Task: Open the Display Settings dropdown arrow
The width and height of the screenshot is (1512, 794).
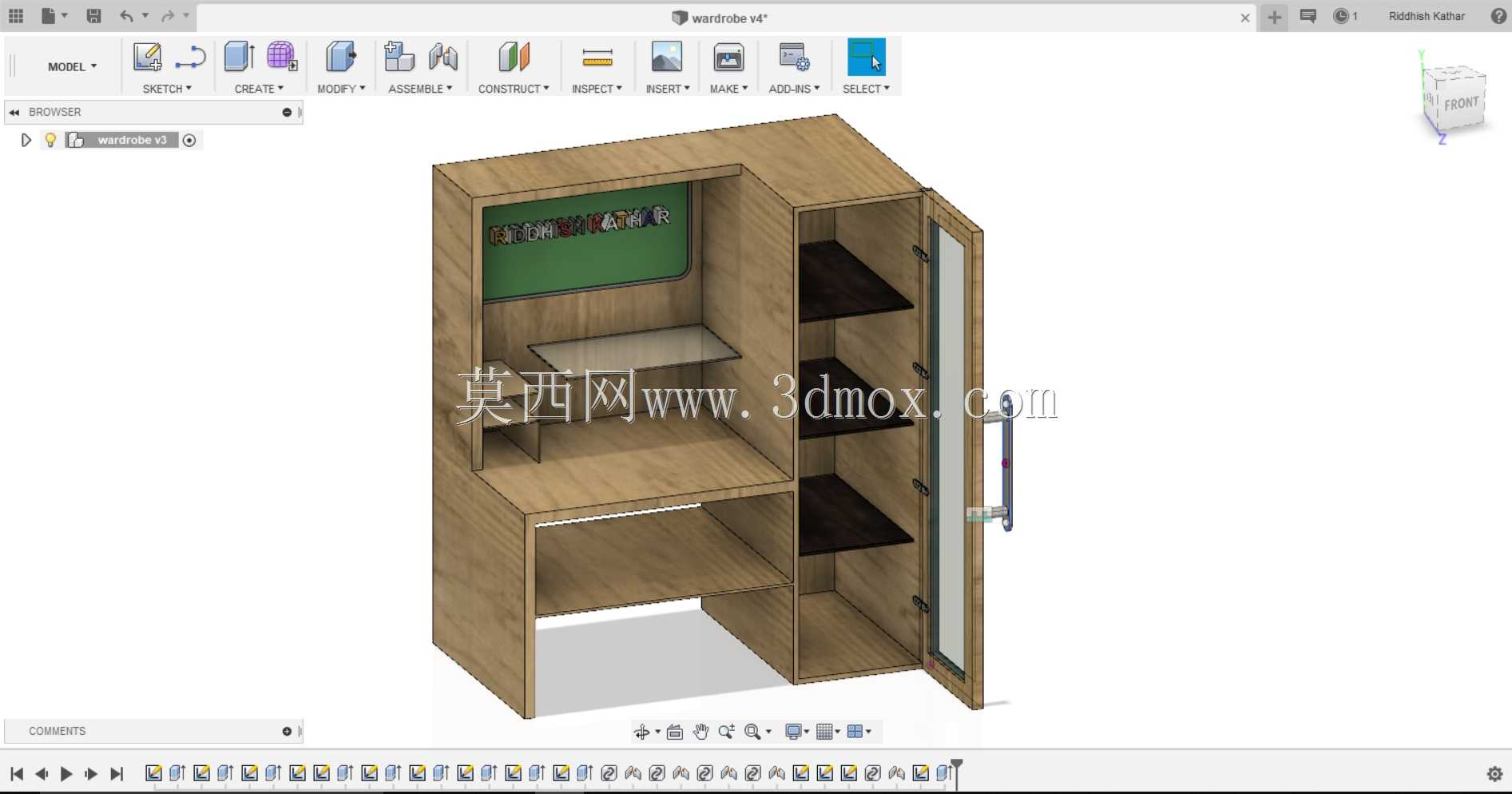Action: (807, 732)
